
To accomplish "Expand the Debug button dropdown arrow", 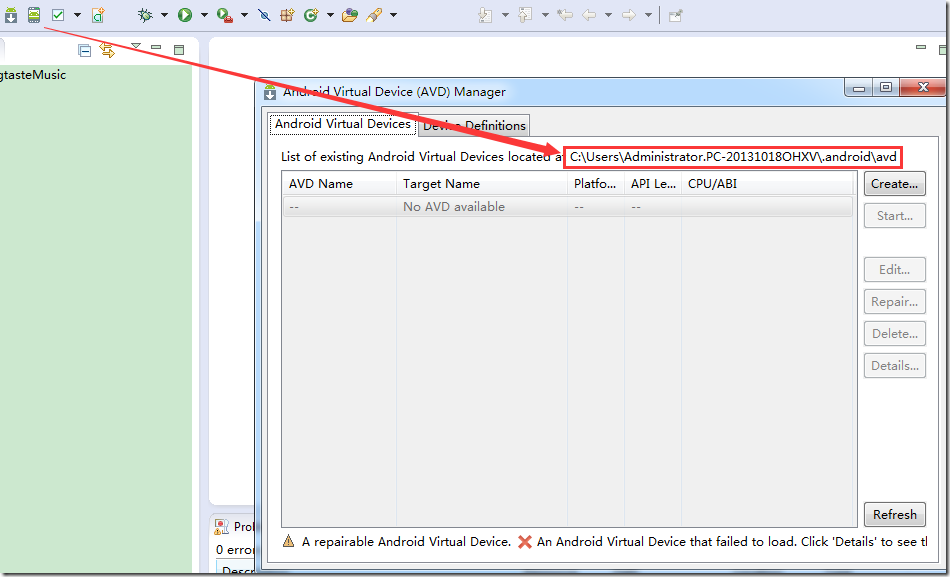I will [164, 15].
